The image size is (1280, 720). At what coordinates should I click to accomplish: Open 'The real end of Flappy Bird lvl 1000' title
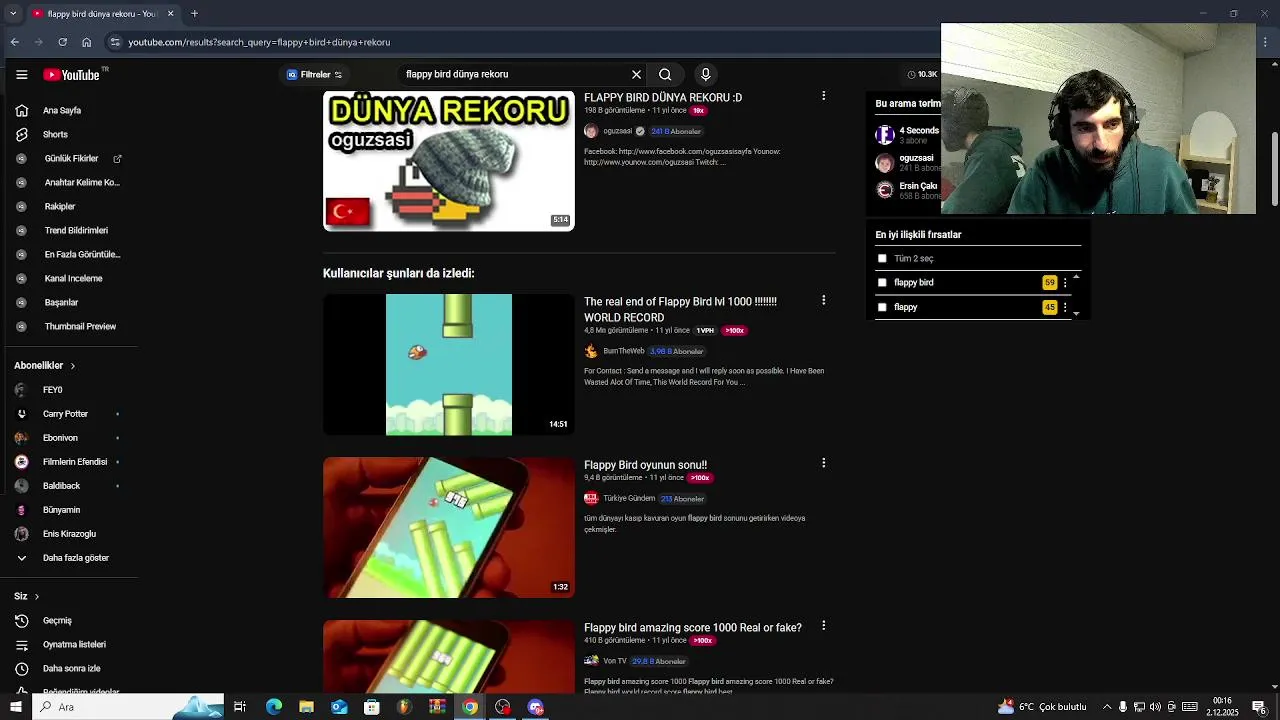[680, 309]
